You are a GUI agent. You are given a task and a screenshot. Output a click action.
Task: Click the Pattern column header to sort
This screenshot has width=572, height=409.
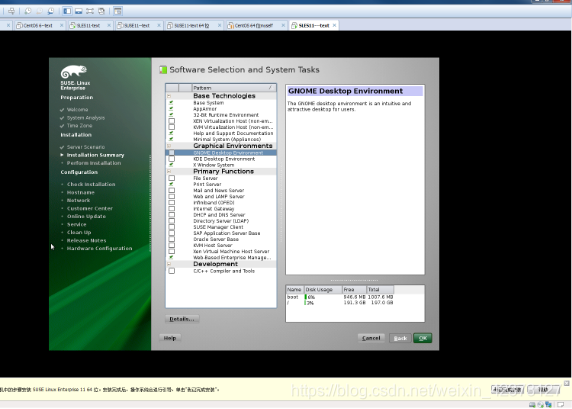(233, 88)
